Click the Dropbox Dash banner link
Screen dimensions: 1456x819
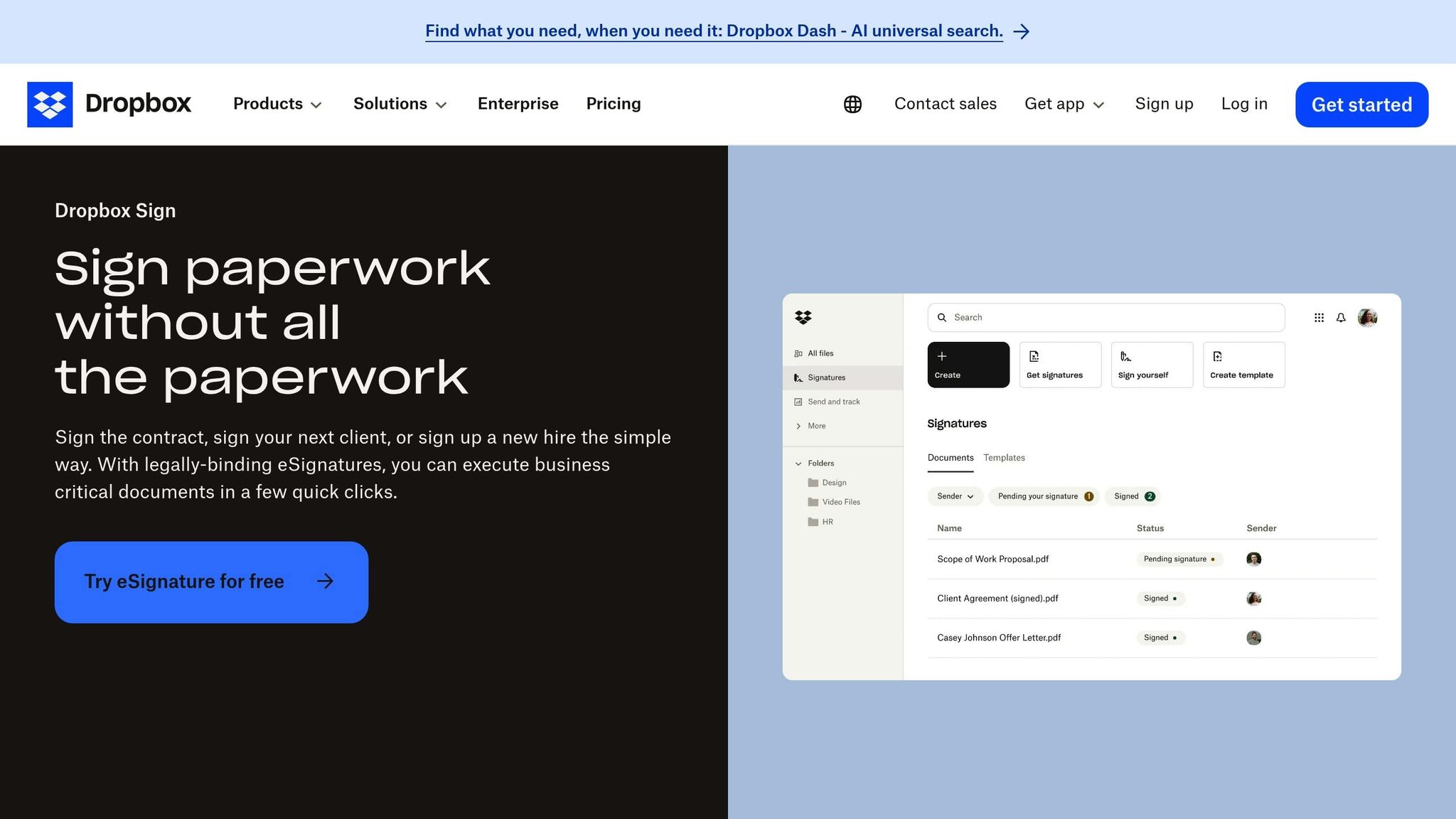pyautogui.click(x=714, y=31)
